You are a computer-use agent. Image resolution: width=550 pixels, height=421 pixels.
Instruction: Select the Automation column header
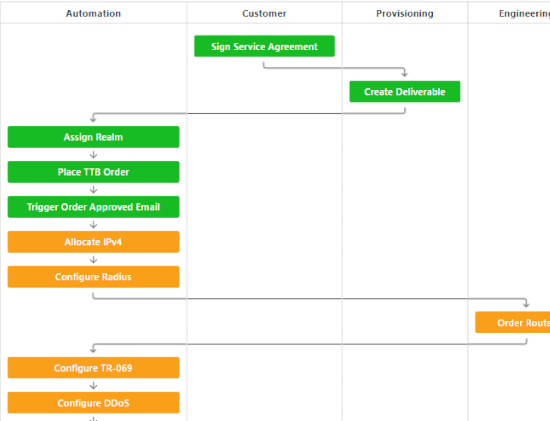(93, 13)
